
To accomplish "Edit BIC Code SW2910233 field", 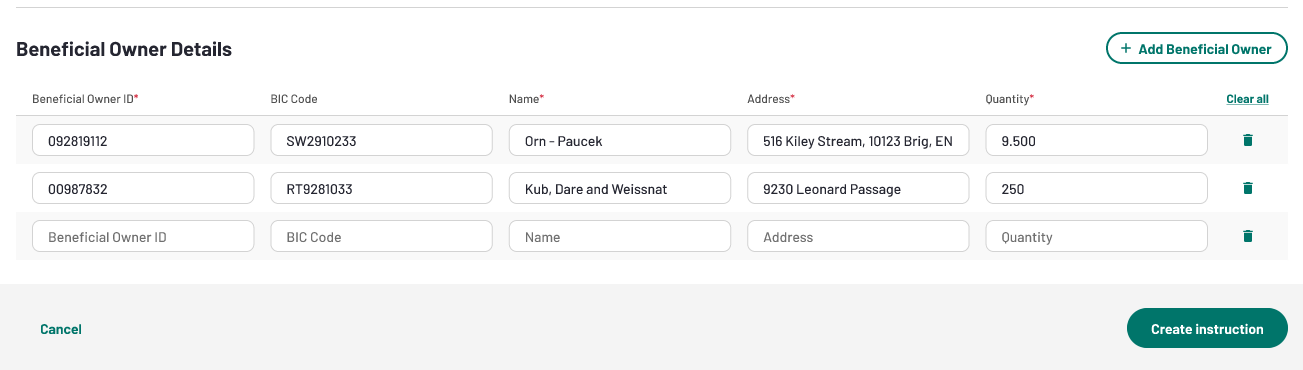I will point(381,140).
